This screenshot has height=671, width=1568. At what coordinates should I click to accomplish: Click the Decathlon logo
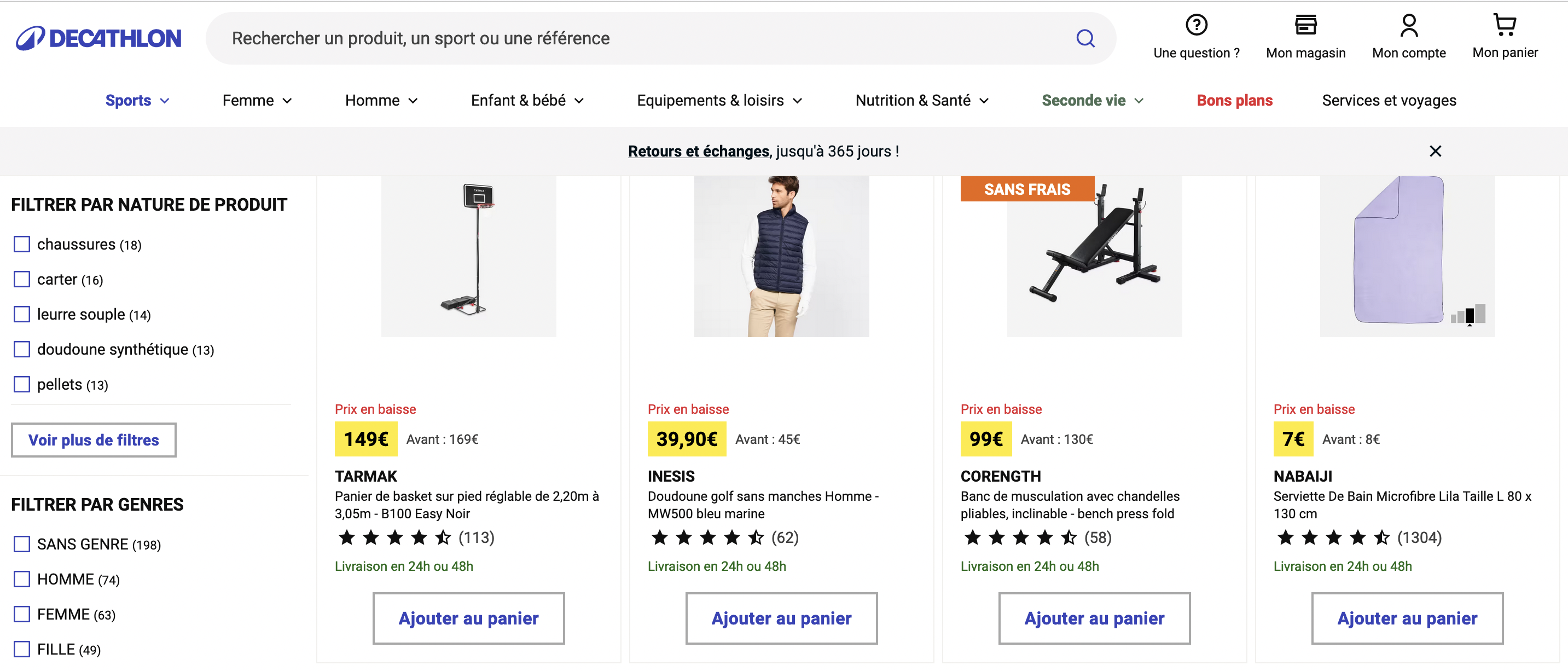coord(98,38)
